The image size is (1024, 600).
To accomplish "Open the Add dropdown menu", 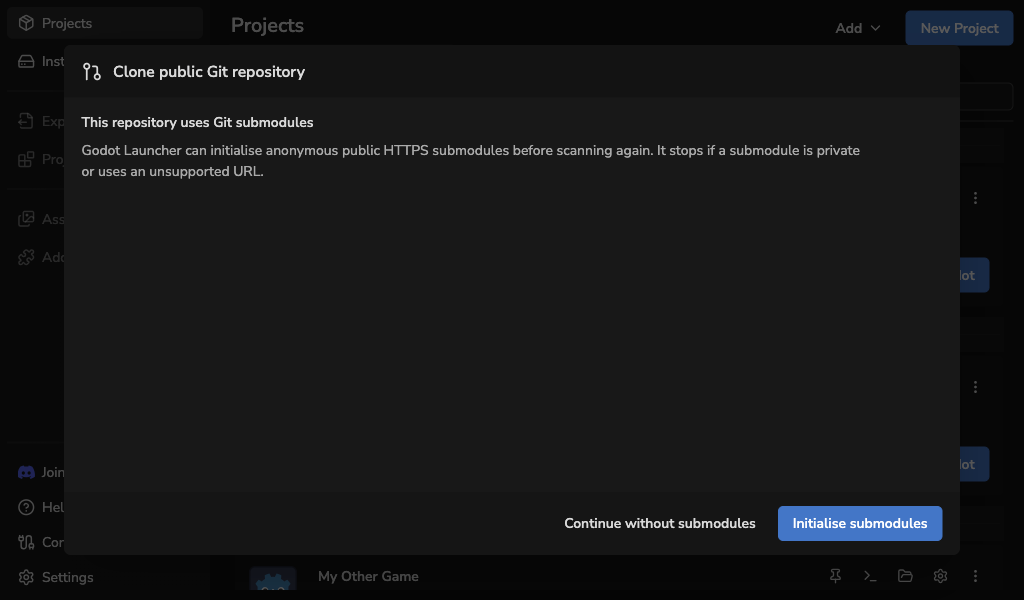I will point(857,28).
